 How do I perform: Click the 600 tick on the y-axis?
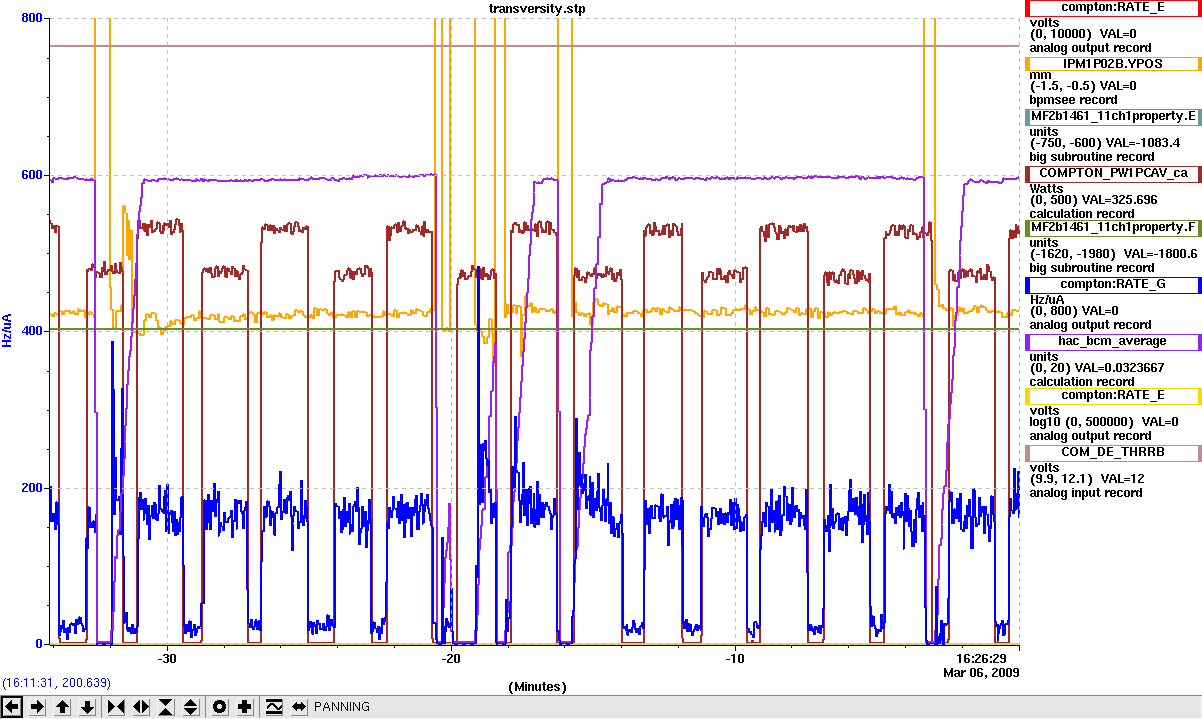point(31,175)
